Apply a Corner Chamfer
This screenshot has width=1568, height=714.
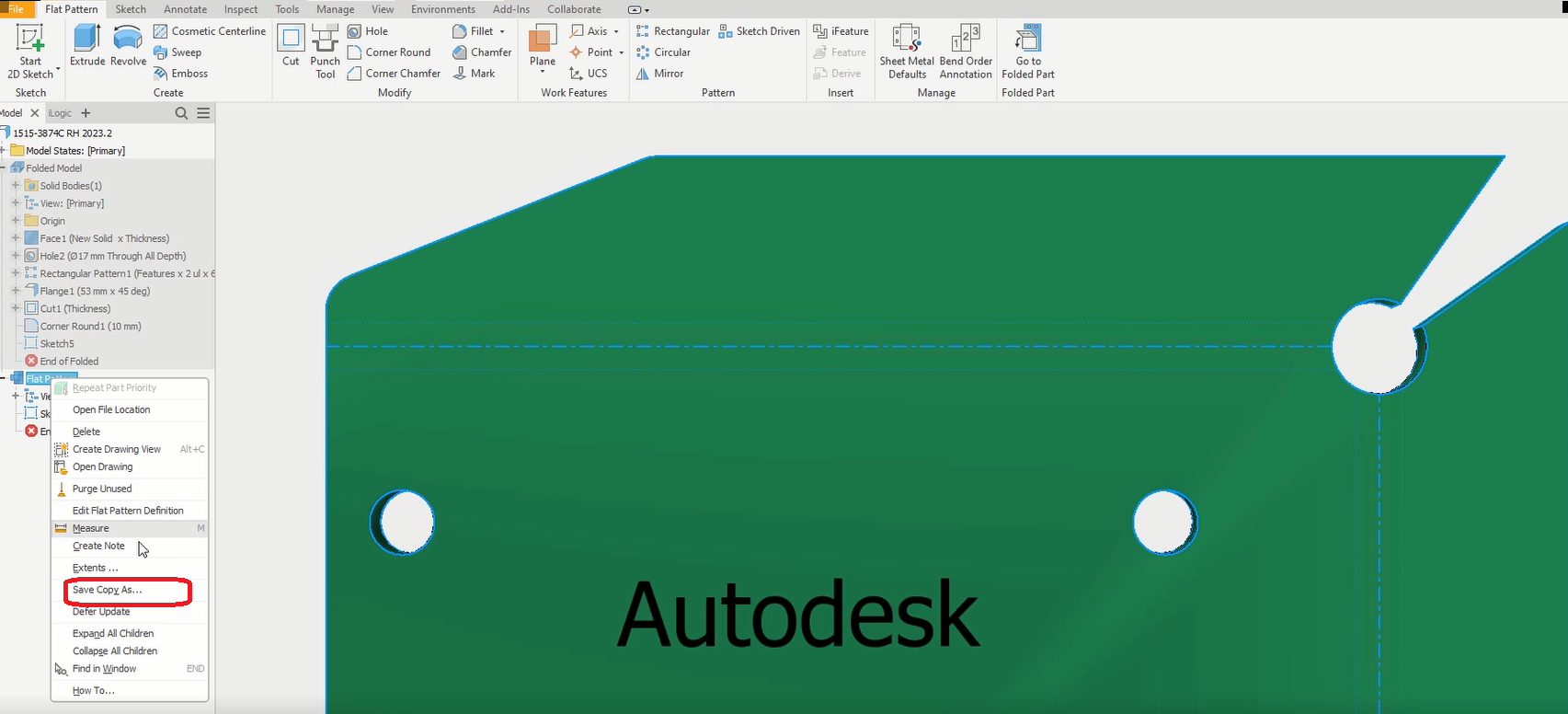coord(394,74)
